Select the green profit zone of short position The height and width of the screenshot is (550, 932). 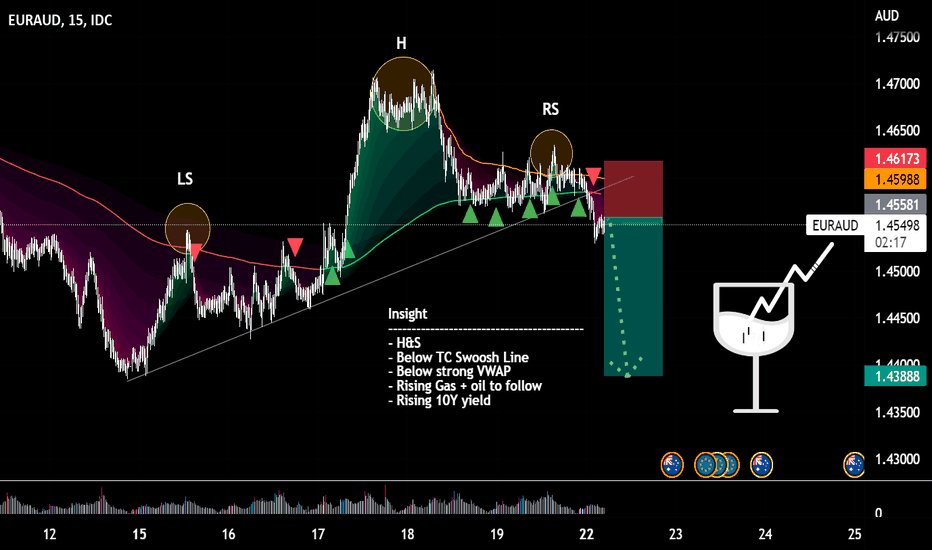tap(633, 297)
